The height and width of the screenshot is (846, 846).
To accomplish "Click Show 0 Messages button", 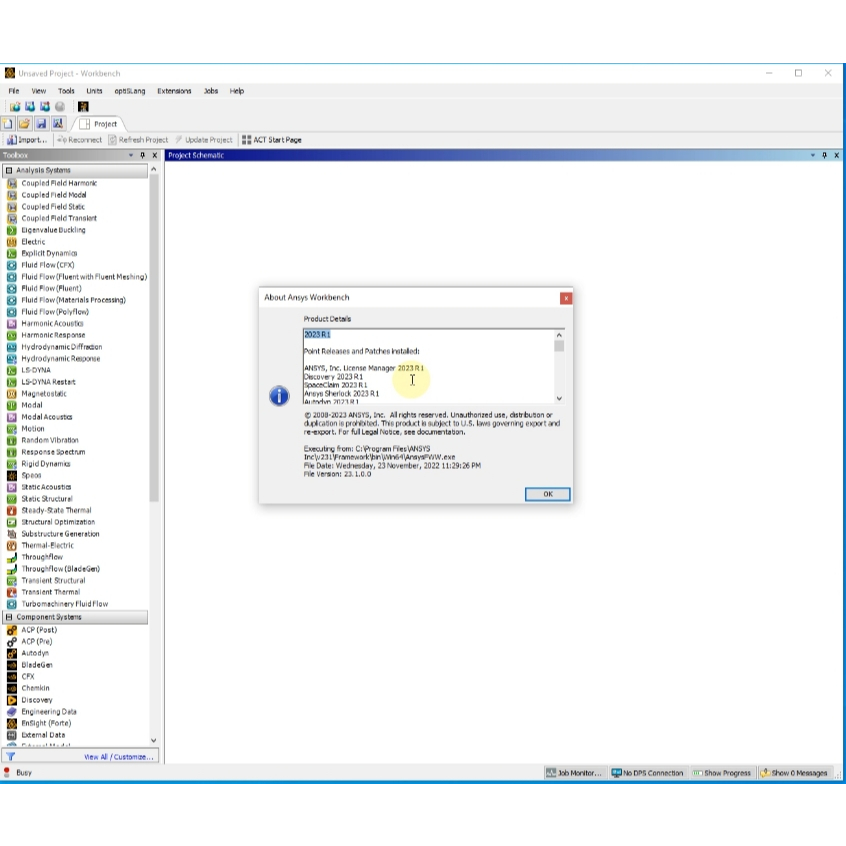I will [794, 773].
